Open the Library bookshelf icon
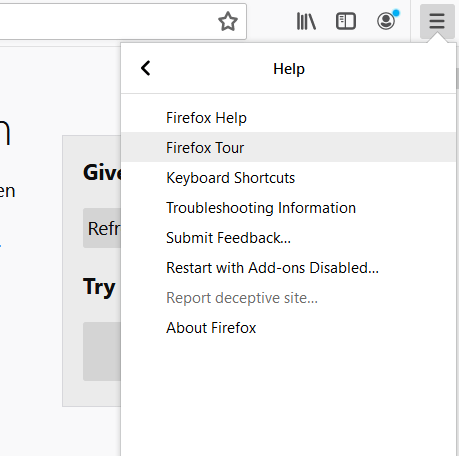 [306, 21]
